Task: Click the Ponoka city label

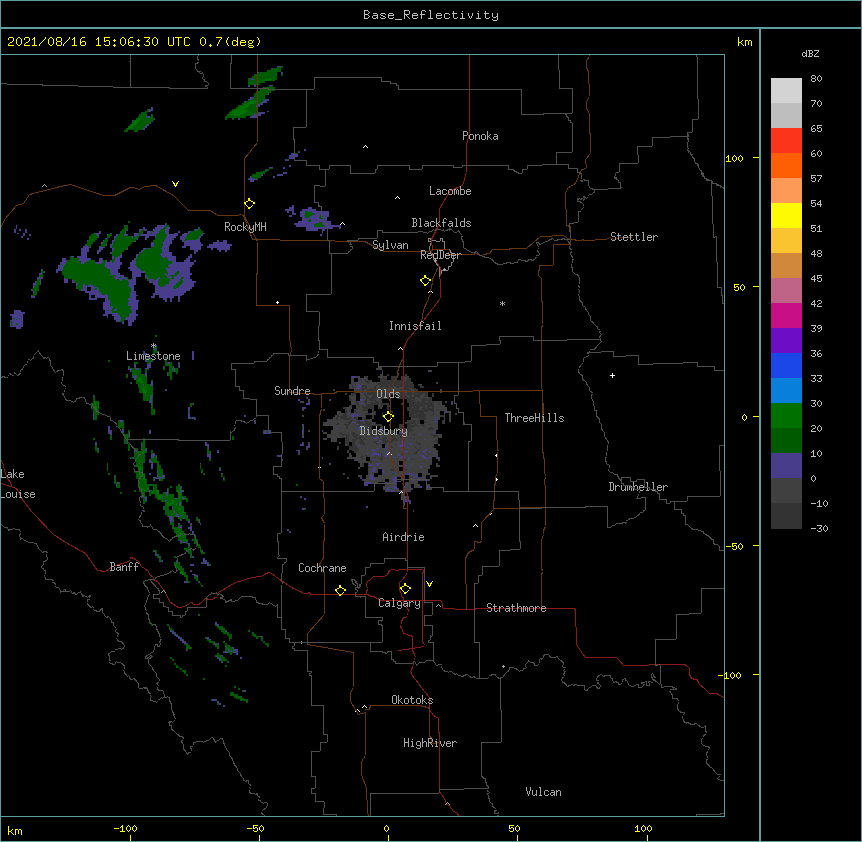Action: (480, 136)
